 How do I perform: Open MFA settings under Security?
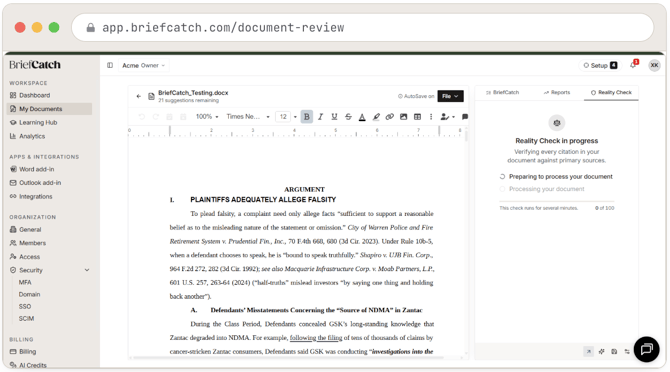point(25,282)
